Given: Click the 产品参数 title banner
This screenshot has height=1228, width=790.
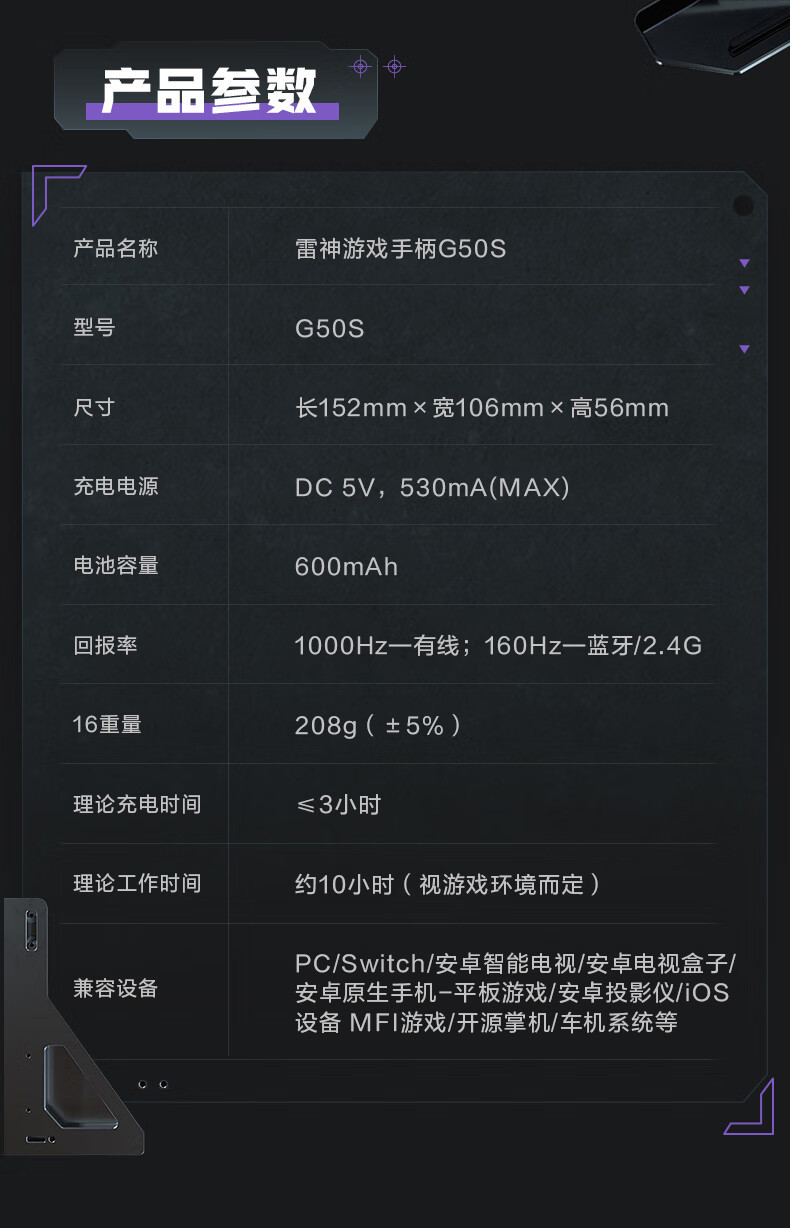Looking at the screenshot, I should (210, 91).
